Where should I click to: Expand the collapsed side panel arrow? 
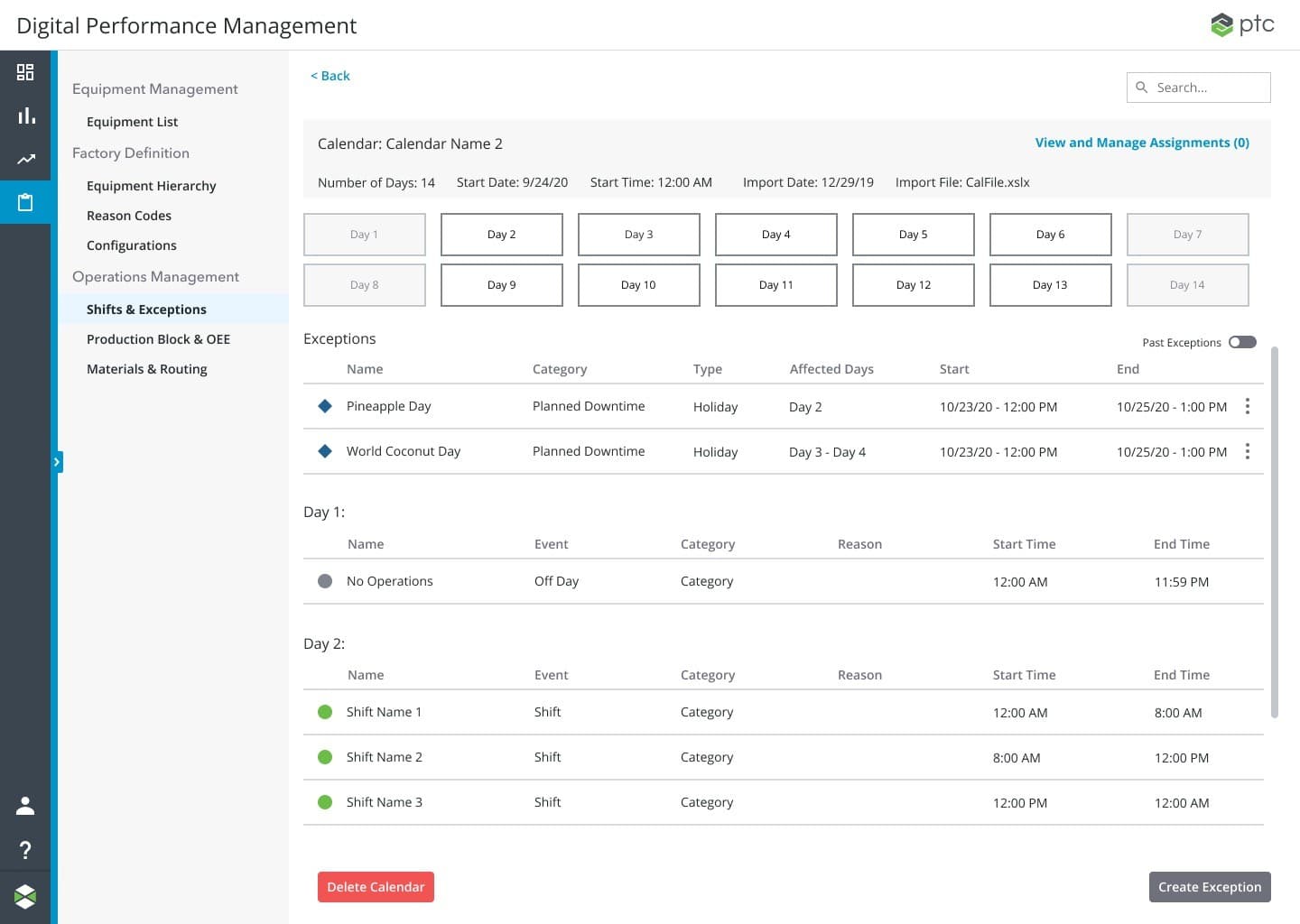pyautogui.click(x=57, y=462)
